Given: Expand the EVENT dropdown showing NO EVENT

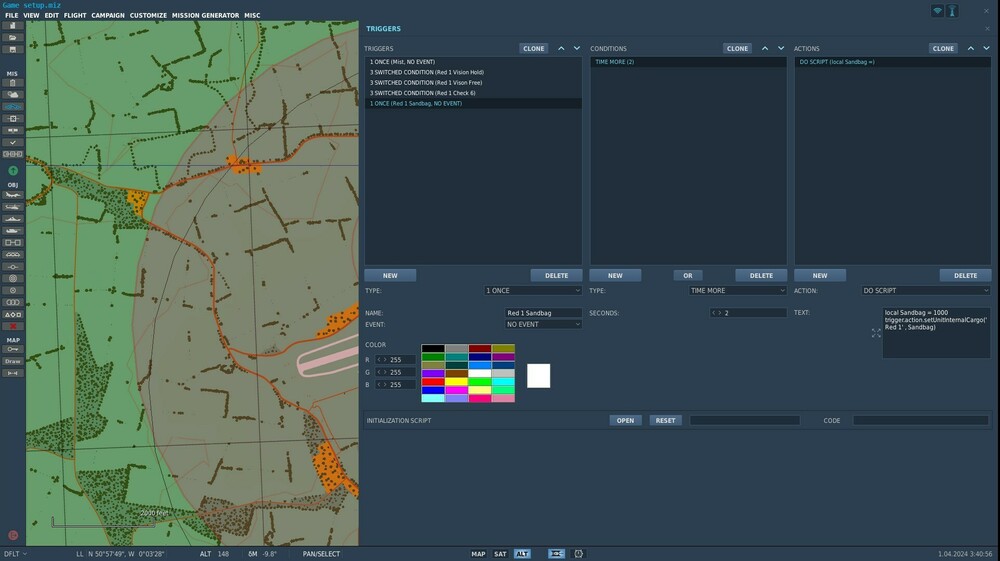Looking at the screenshot, I should pyautogui.click(x=543, y=324).
